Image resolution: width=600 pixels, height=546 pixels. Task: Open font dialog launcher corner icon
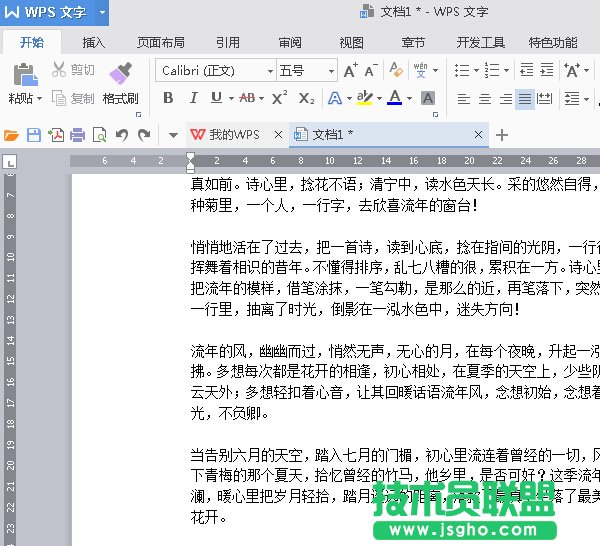435,114
